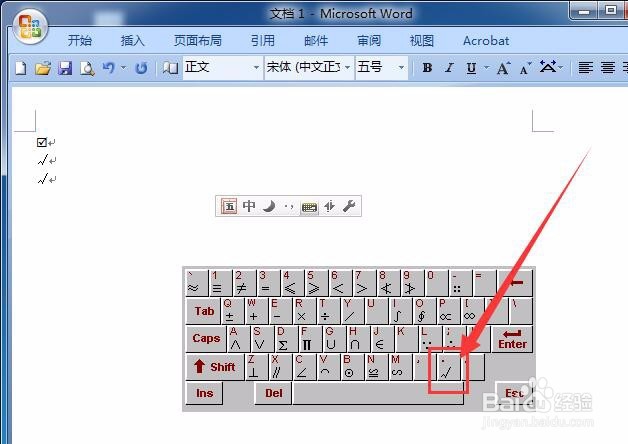
Task: Open the 宋体 font name dropdown
Action: (347, 68)
